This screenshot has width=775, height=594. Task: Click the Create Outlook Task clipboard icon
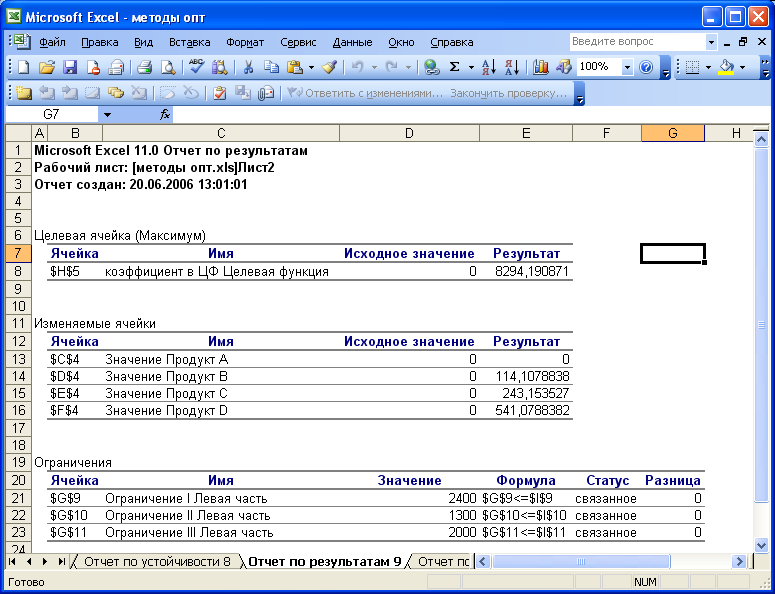[219, 92]
